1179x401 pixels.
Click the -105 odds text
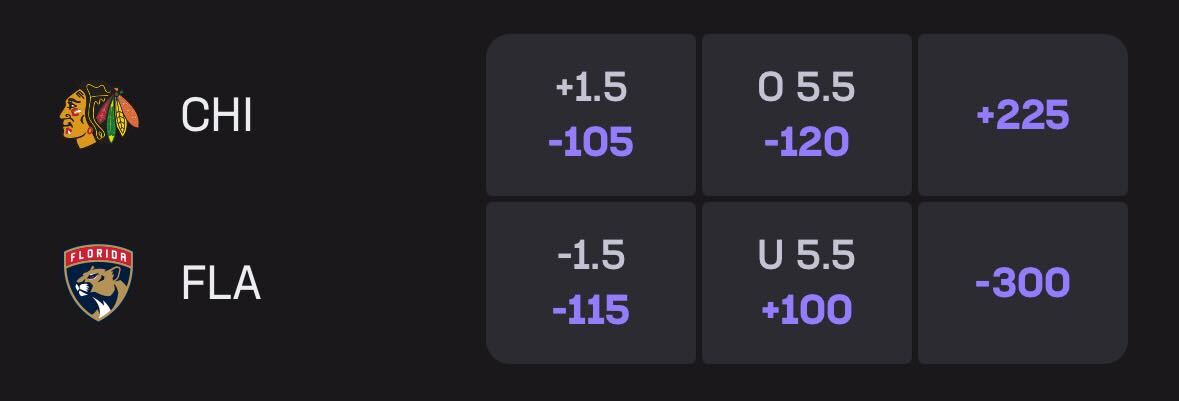pos(591,142)
